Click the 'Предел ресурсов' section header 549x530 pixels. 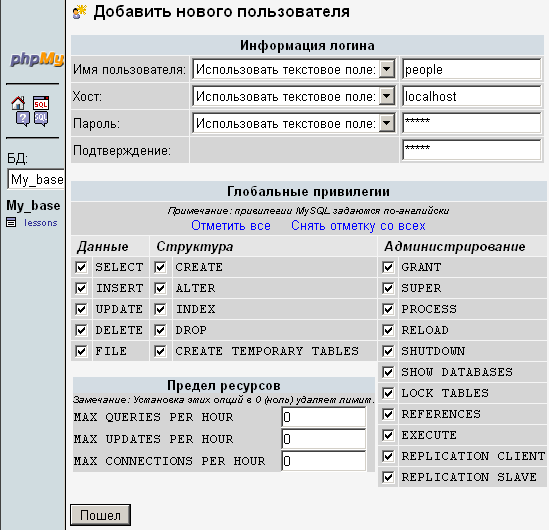pyautogui.click(x=224, y=385)
